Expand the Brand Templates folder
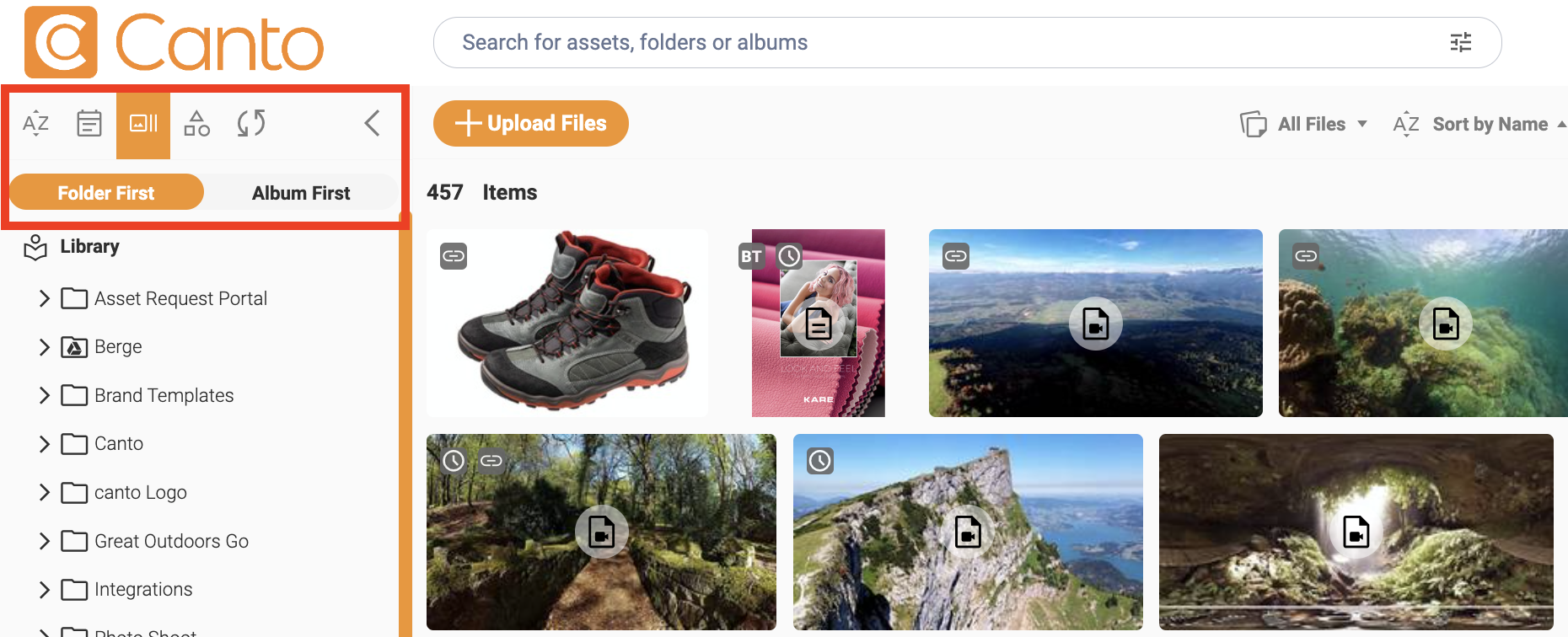 45,395
